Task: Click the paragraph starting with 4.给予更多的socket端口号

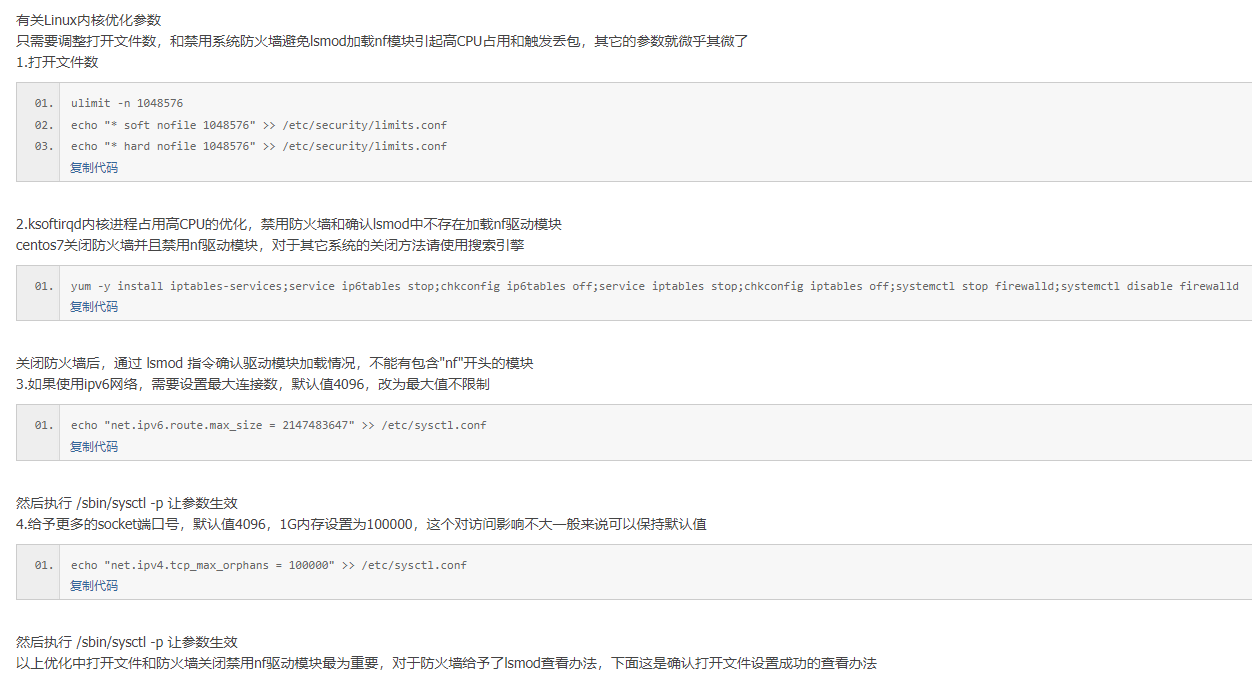Action: pyautogui.click(x=361, y=524)
